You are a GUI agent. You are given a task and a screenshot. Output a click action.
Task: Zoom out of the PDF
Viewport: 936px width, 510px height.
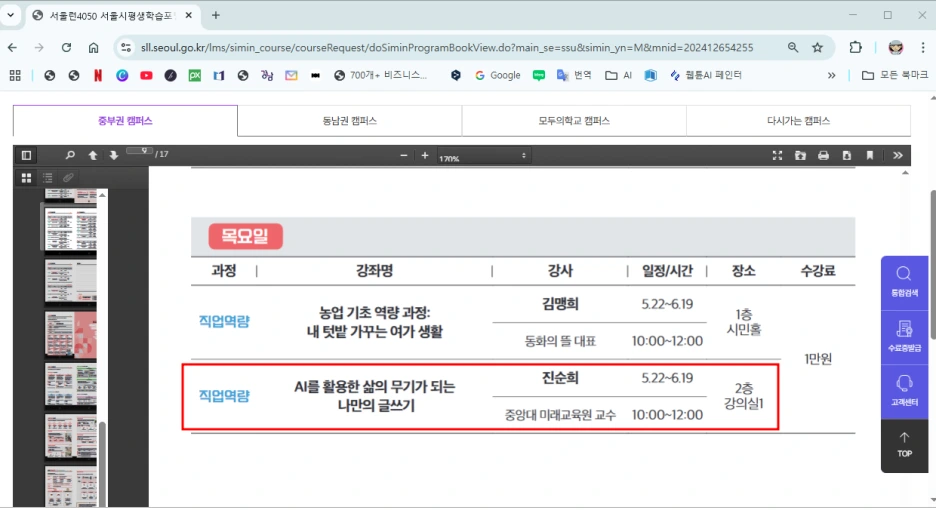click(x=404, y=155)
